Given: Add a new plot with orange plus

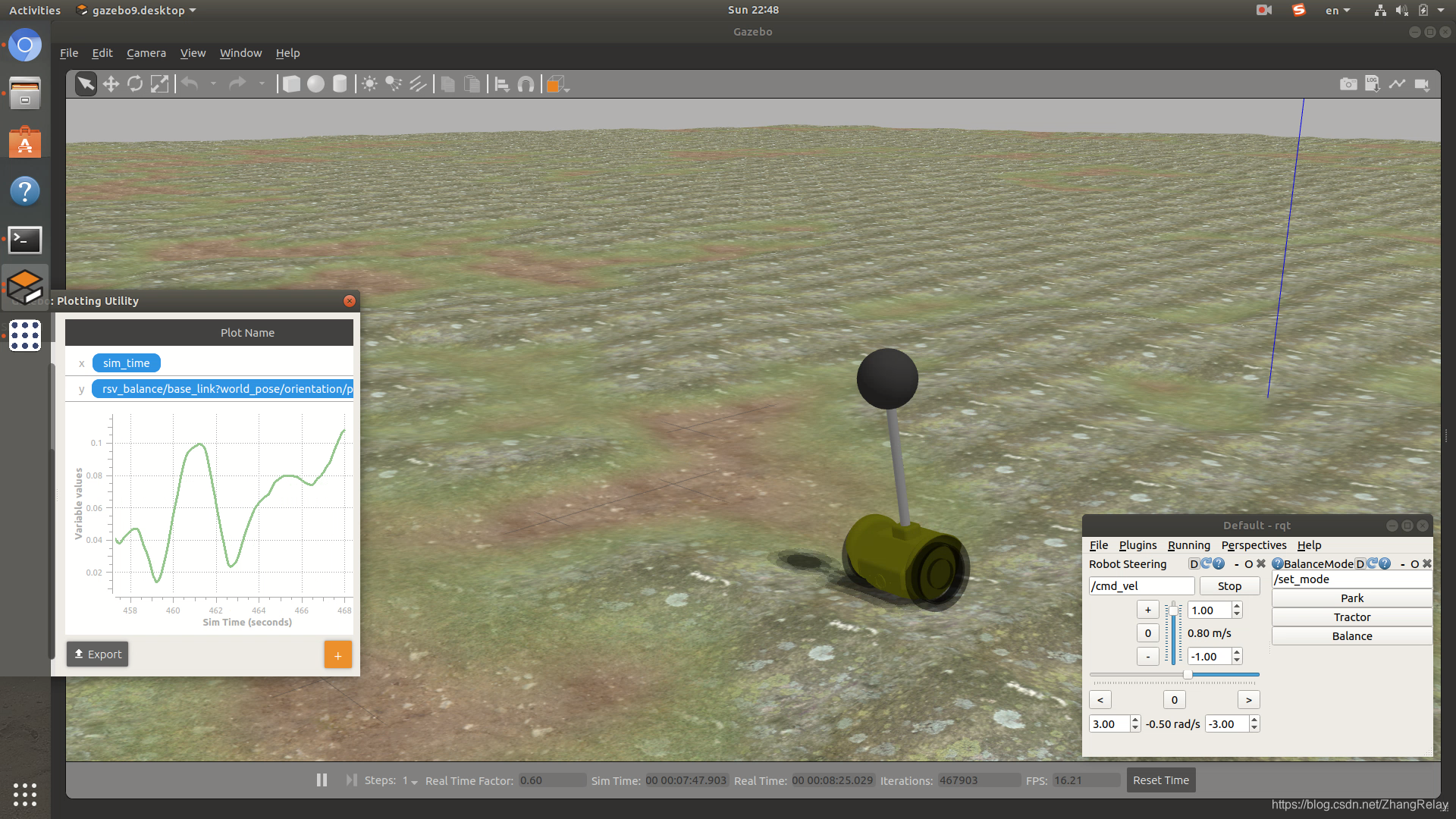Looking at the screenshot, I should (337, 654).
